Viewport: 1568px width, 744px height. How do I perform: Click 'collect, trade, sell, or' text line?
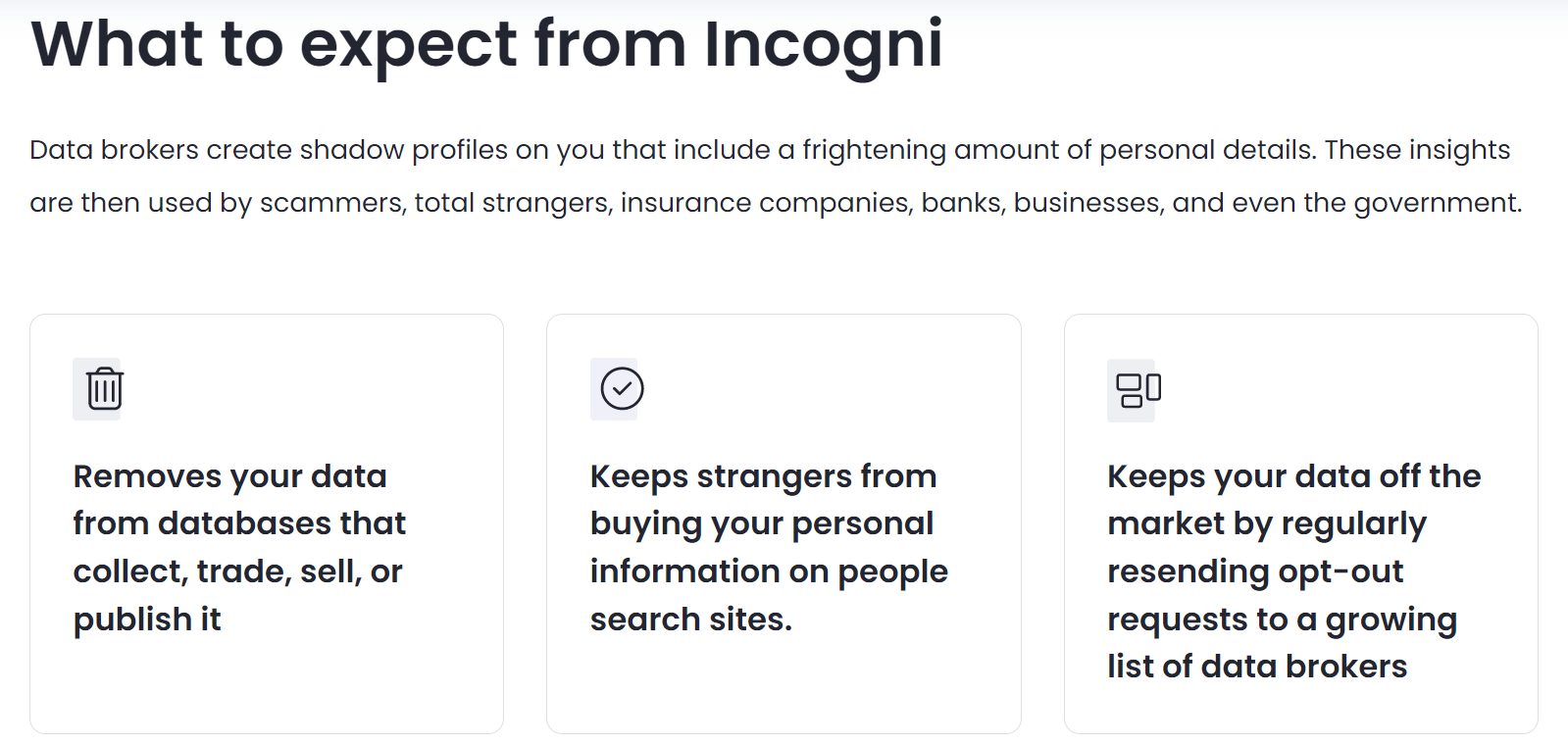(238, 571)
